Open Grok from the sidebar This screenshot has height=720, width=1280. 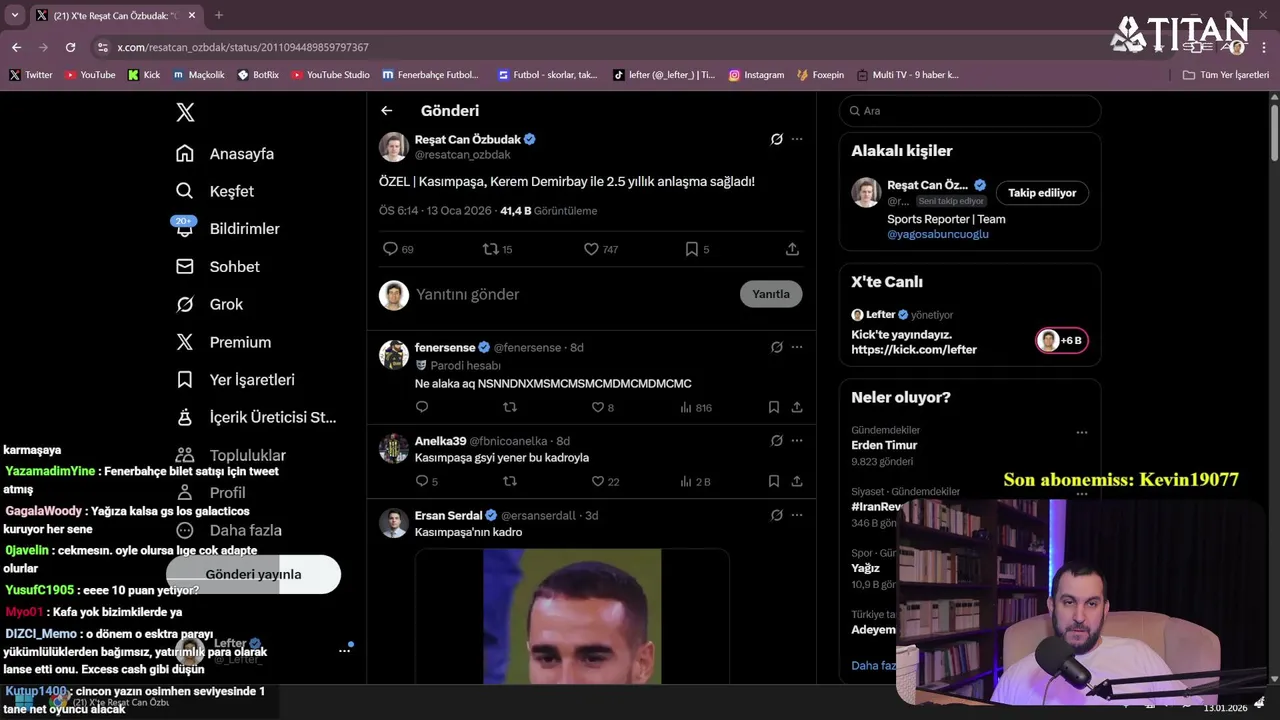coord(209,304)
